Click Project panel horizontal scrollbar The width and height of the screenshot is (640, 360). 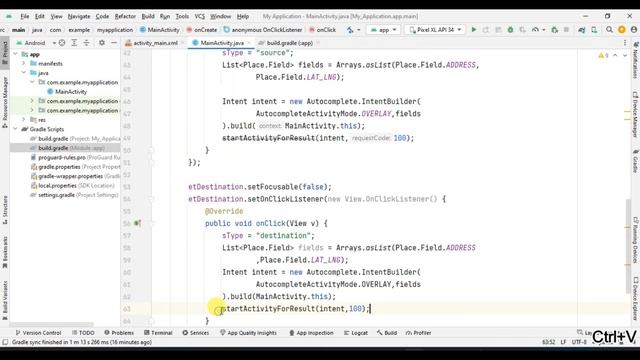(51, 325)
